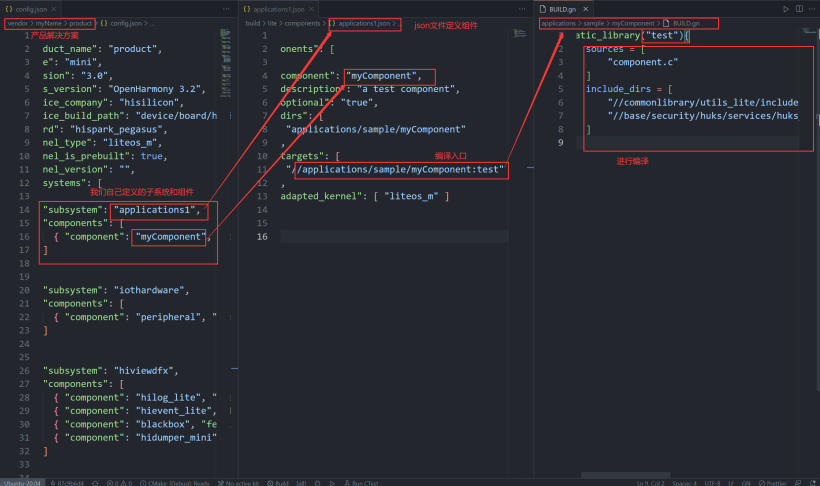Click the vertical scrollbar of BUILD.gn editor
The width and height of the screenshot is (820, 486).
click(x=817, y=209)
